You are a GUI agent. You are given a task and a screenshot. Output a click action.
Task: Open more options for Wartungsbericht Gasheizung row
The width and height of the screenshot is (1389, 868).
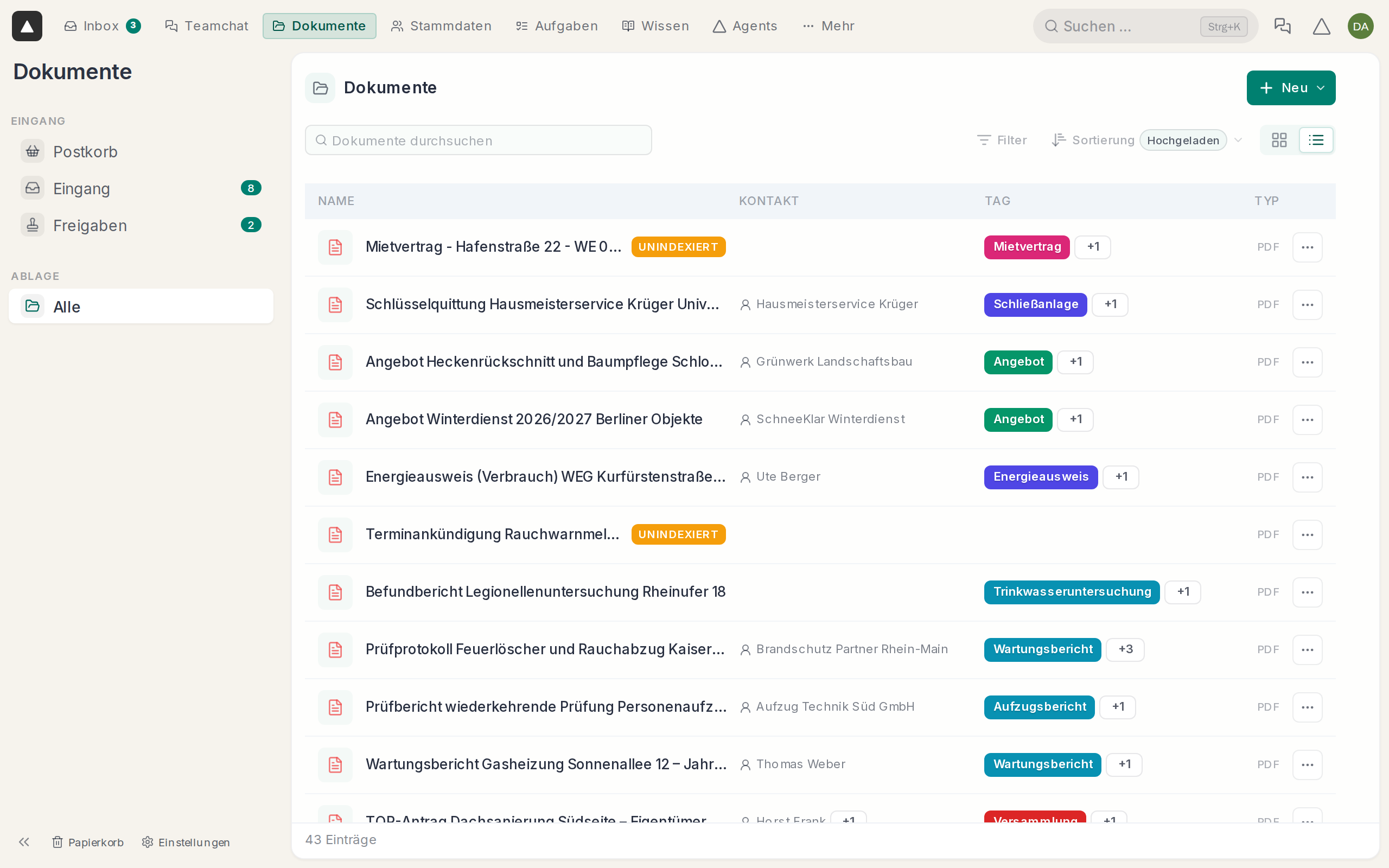tap(1308, 765)
